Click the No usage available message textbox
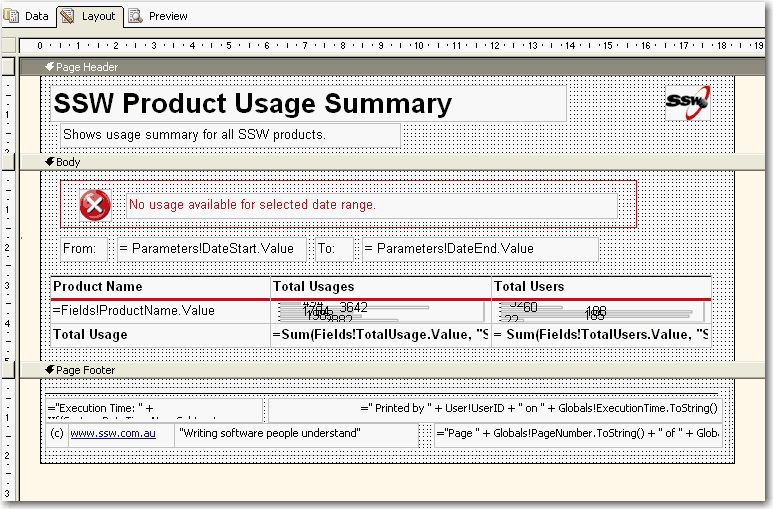 (x=370, y=205)
